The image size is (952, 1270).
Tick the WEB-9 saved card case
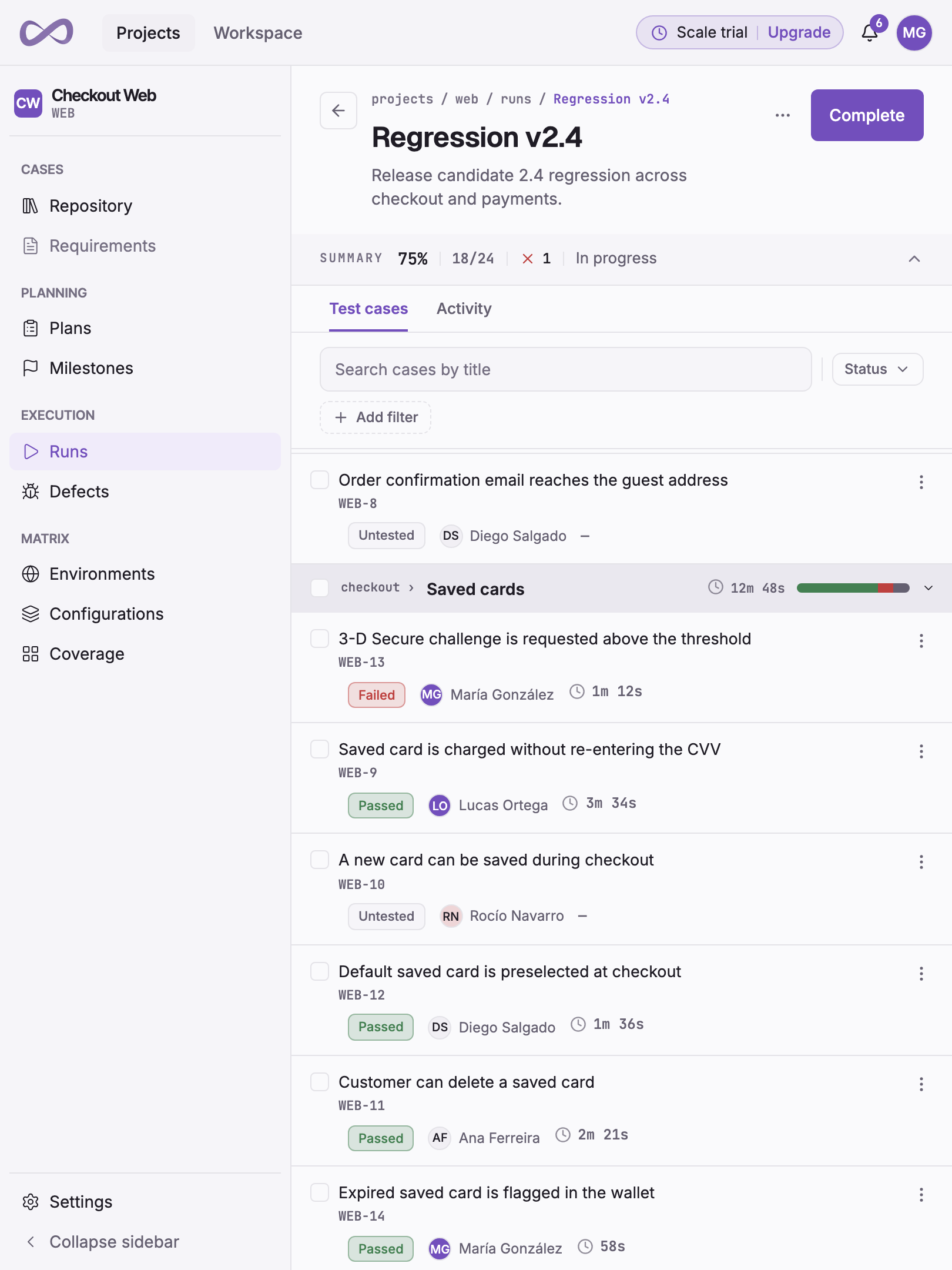tap(320, 749)
